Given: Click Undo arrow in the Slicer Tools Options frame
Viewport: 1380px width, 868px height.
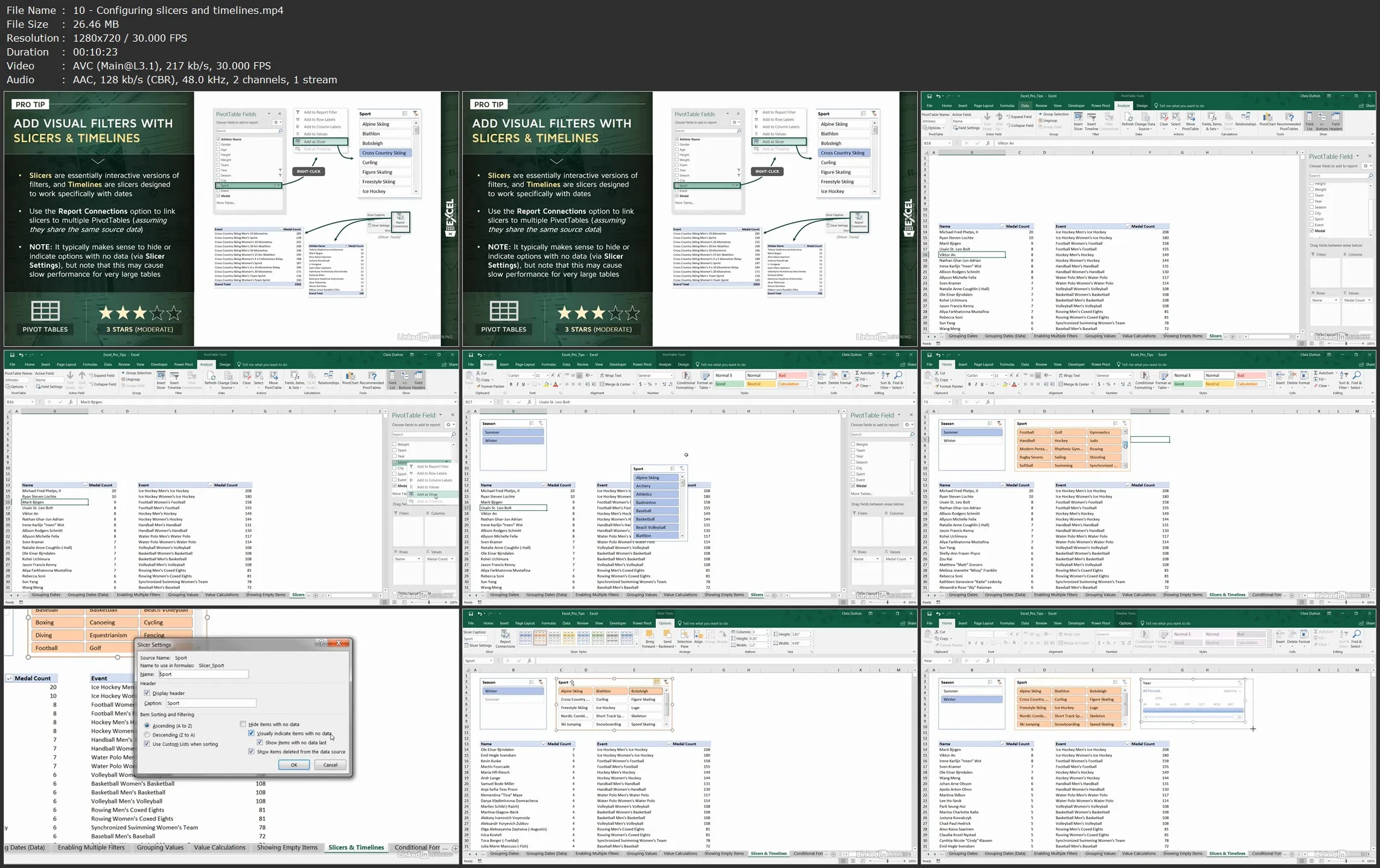Looking at the screenshot, I should coord(480,614).
